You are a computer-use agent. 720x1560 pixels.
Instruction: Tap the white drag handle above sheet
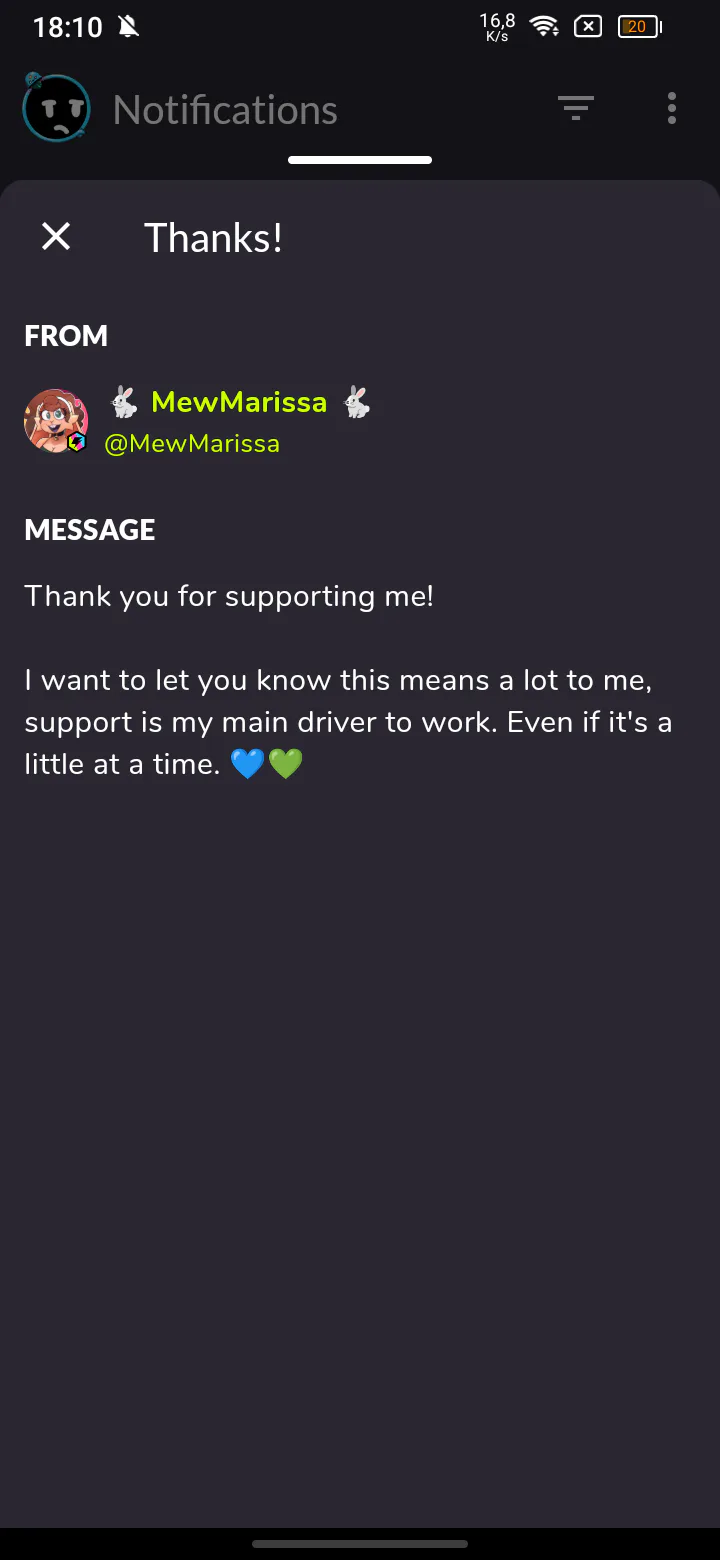point(360,160)
